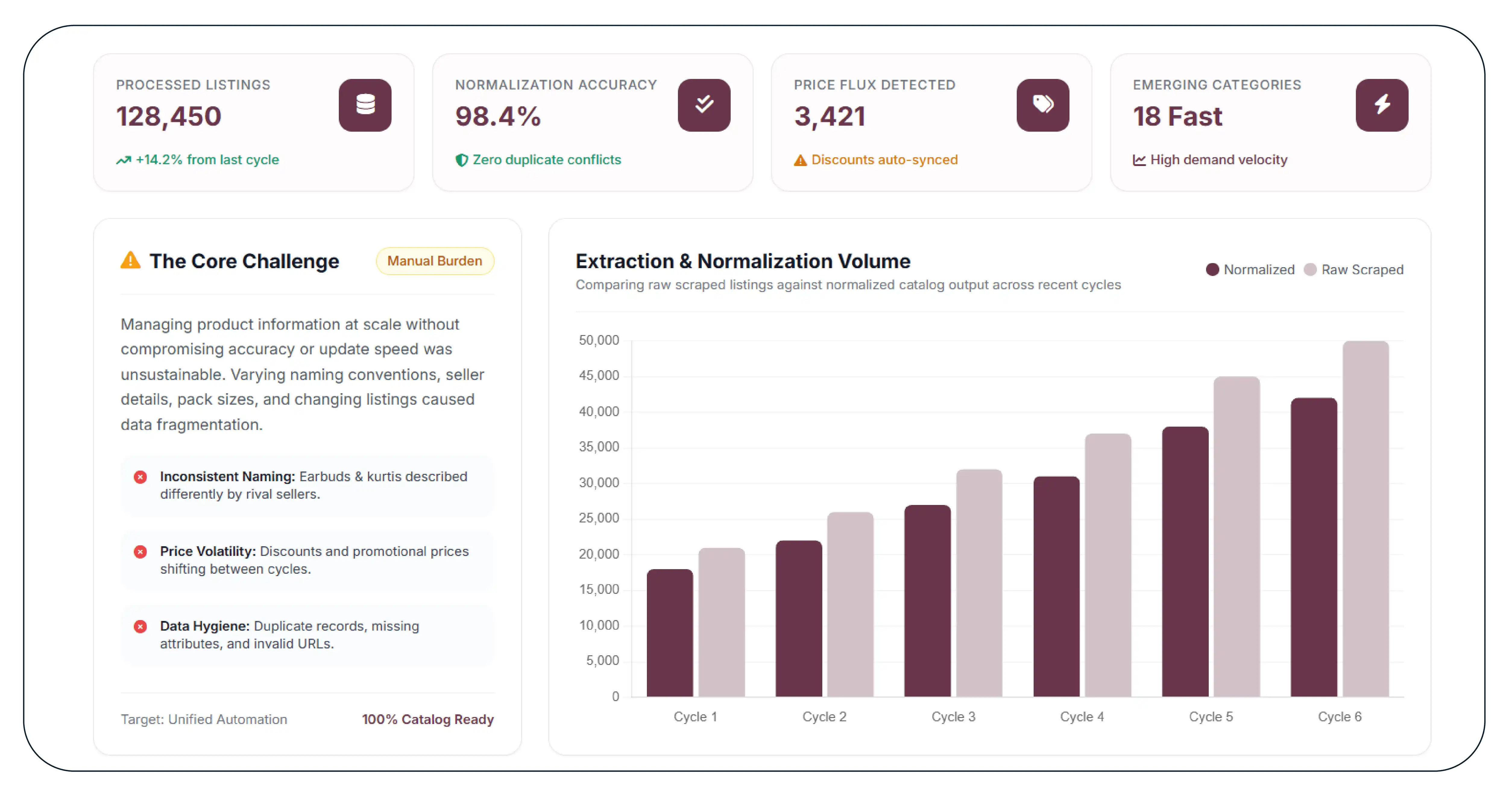Screen dimensions: 1512x796
Task: Click the warning triangle beside The Core Challenge
Action: click(130, 260)
